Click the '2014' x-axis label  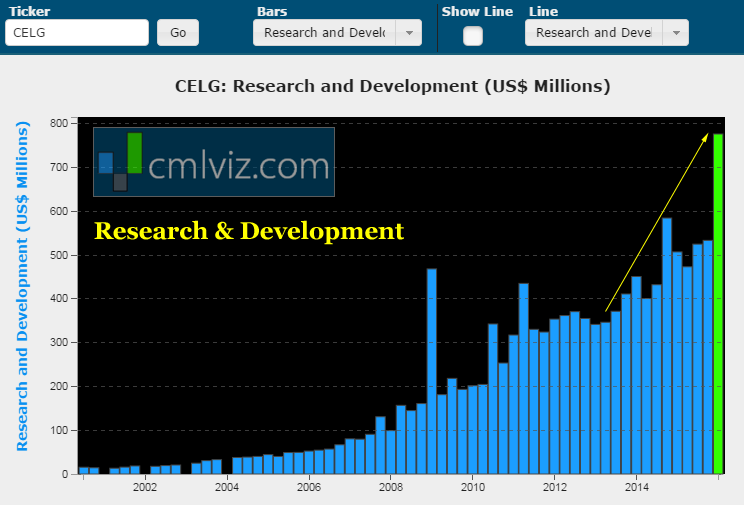pos(636,487)
